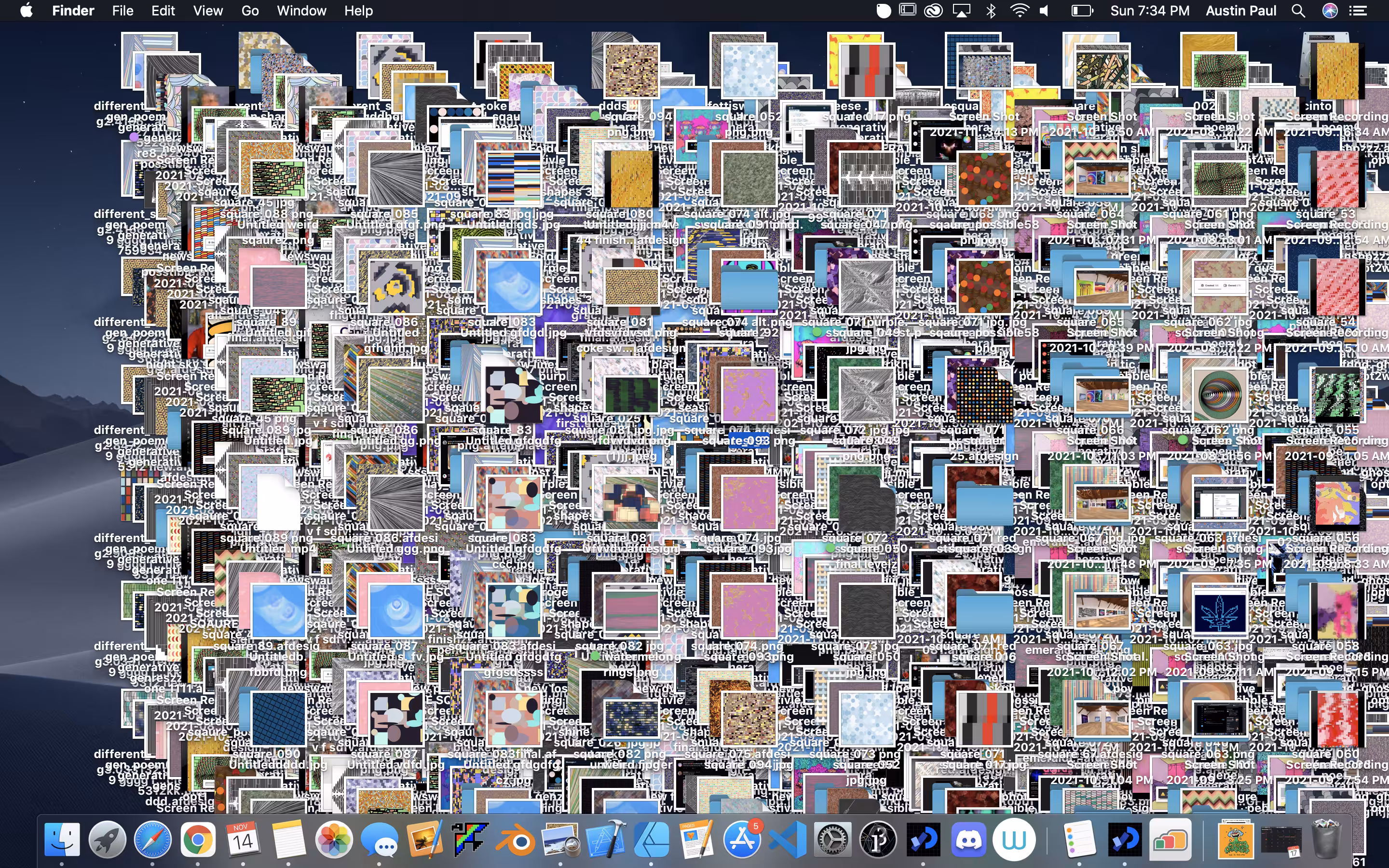Open the Go menu
Image resolution: width=1389 pixels, height=868 pixels.
250,10
